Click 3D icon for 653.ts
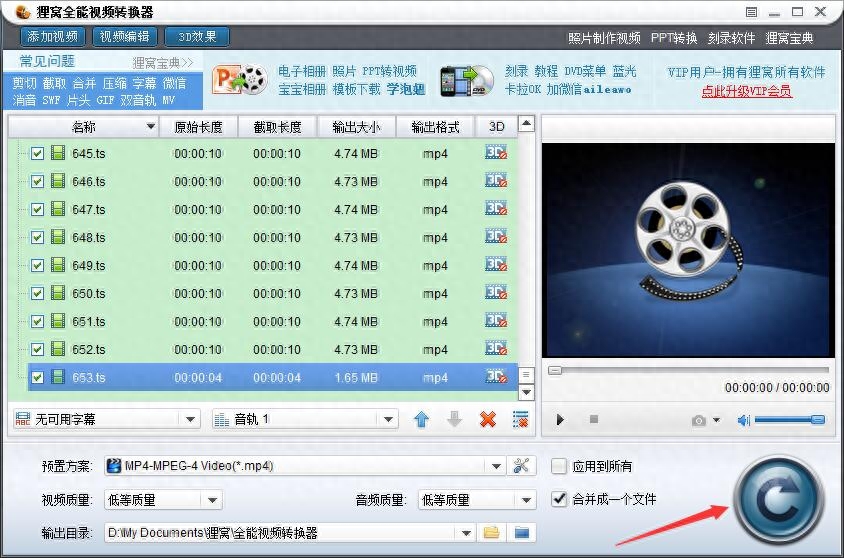 pos(496,377)
